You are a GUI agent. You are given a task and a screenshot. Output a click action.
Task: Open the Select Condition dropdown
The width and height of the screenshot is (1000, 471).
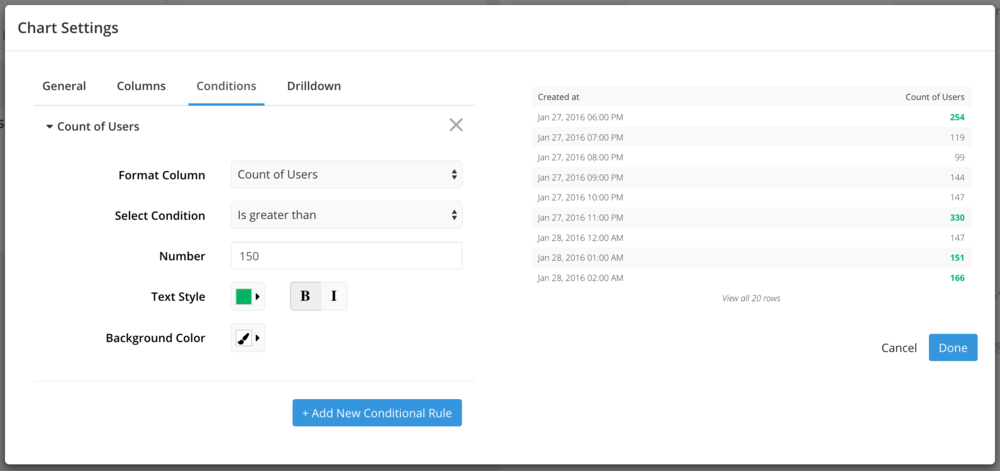pyautogui.click(x=346, y=215)
